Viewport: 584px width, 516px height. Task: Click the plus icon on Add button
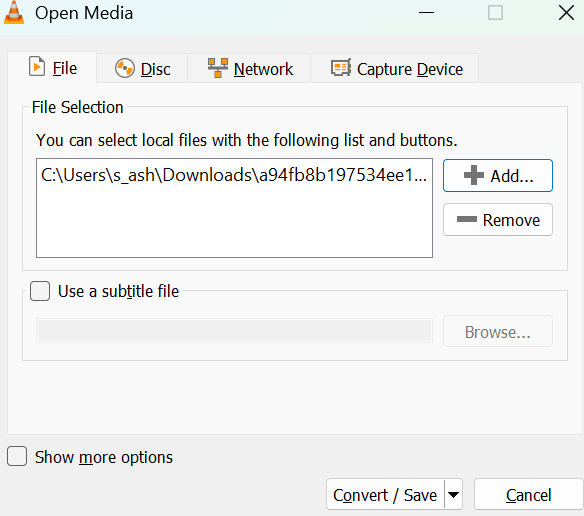click(x=474, y=175)
